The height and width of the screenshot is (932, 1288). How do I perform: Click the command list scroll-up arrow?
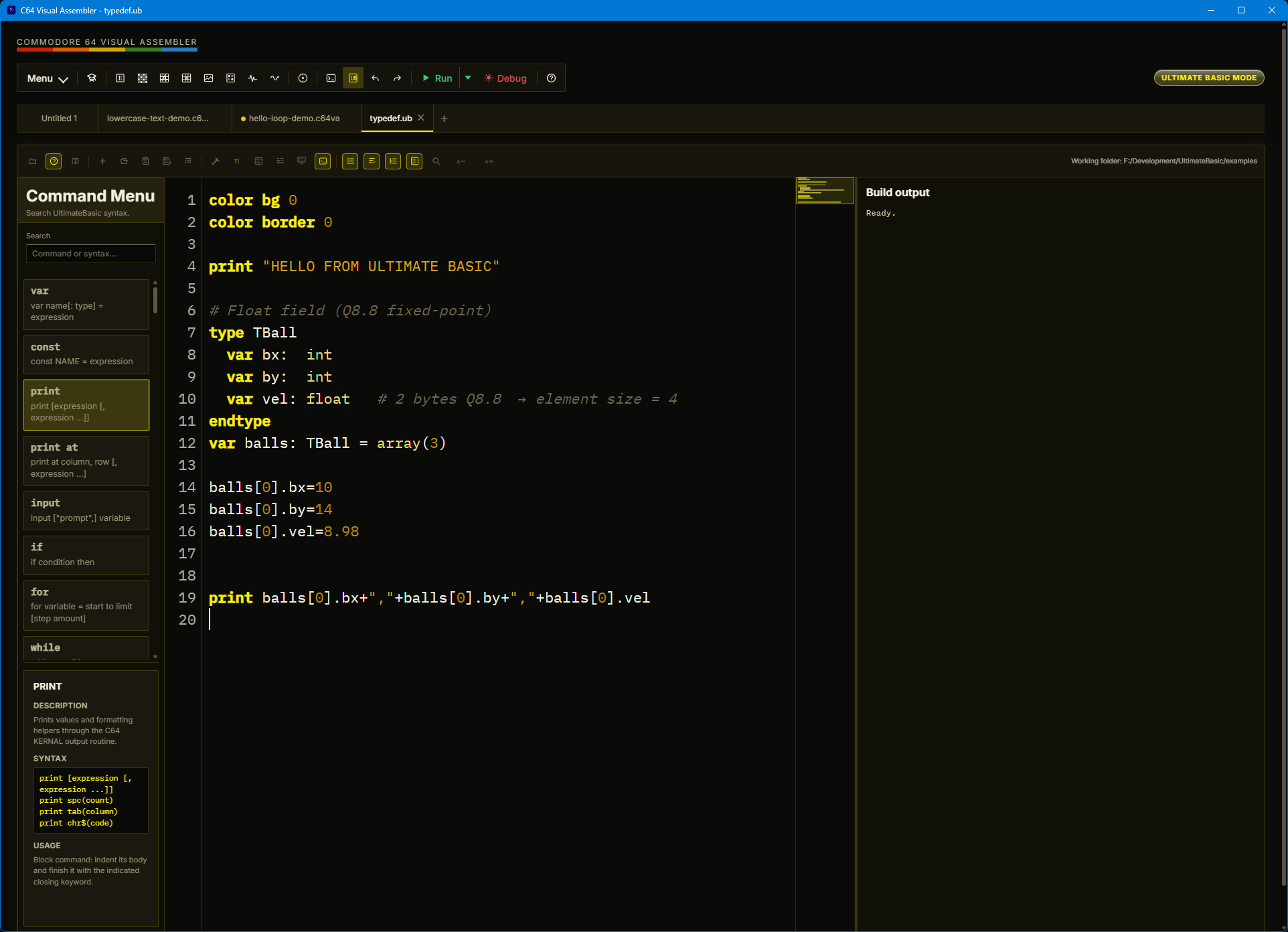point(155,283)
